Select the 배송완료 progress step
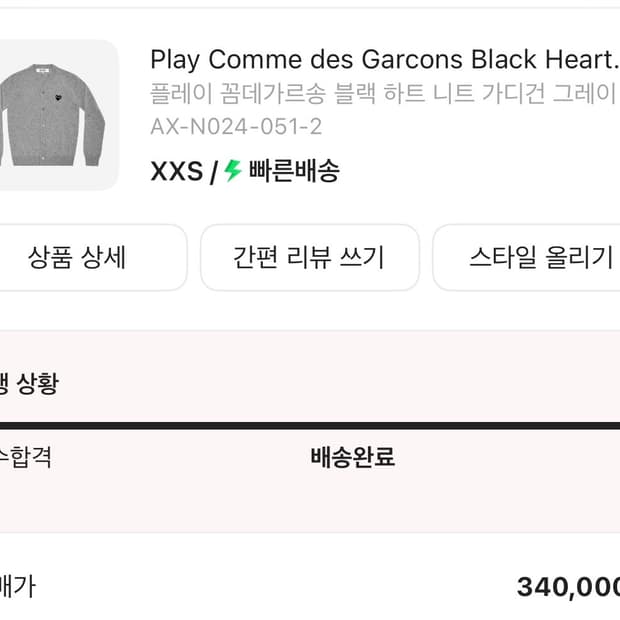Screen dimensions: 620x620 352,458
